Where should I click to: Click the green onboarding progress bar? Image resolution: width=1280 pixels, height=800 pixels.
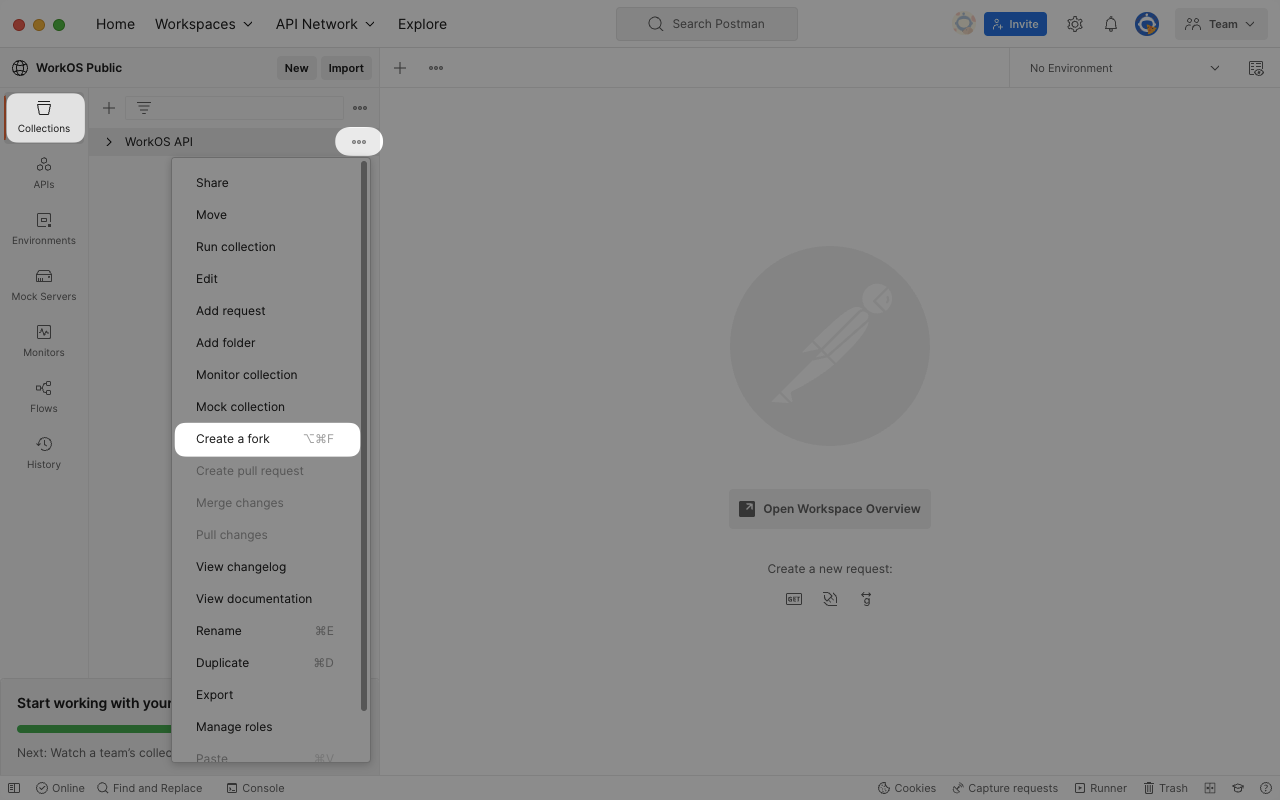(95, 729)
